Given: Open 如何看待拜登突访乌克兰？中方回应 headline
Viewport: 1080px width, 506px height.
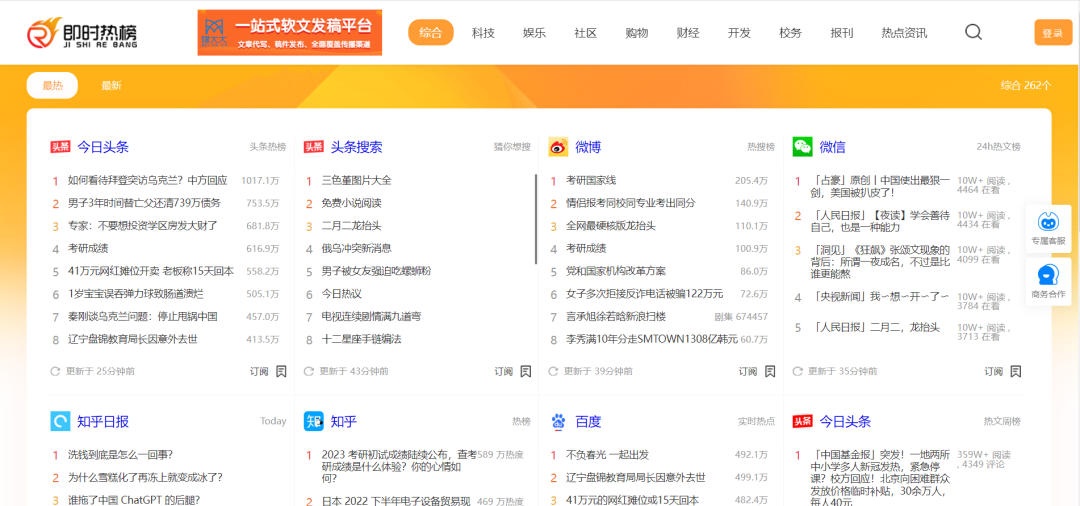Looking at the screenshot, I should (x=147, y=180).
